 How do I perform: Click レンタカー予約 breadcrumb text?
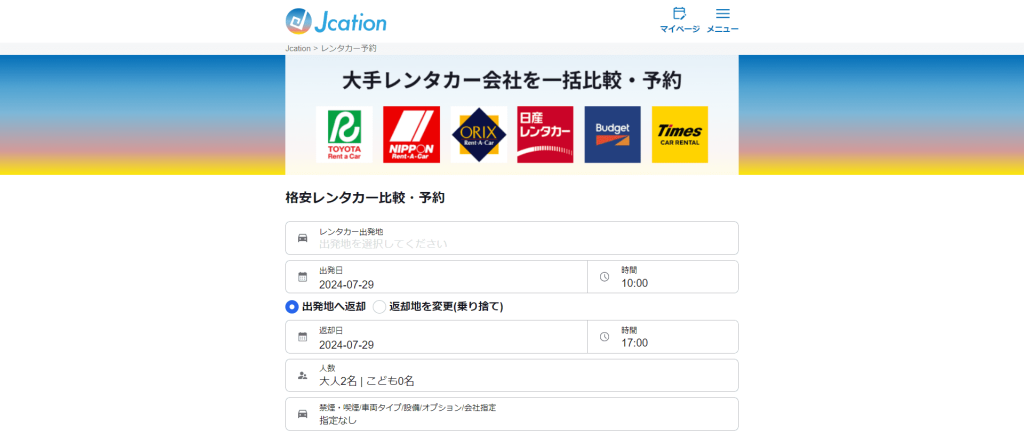[349, 48]
